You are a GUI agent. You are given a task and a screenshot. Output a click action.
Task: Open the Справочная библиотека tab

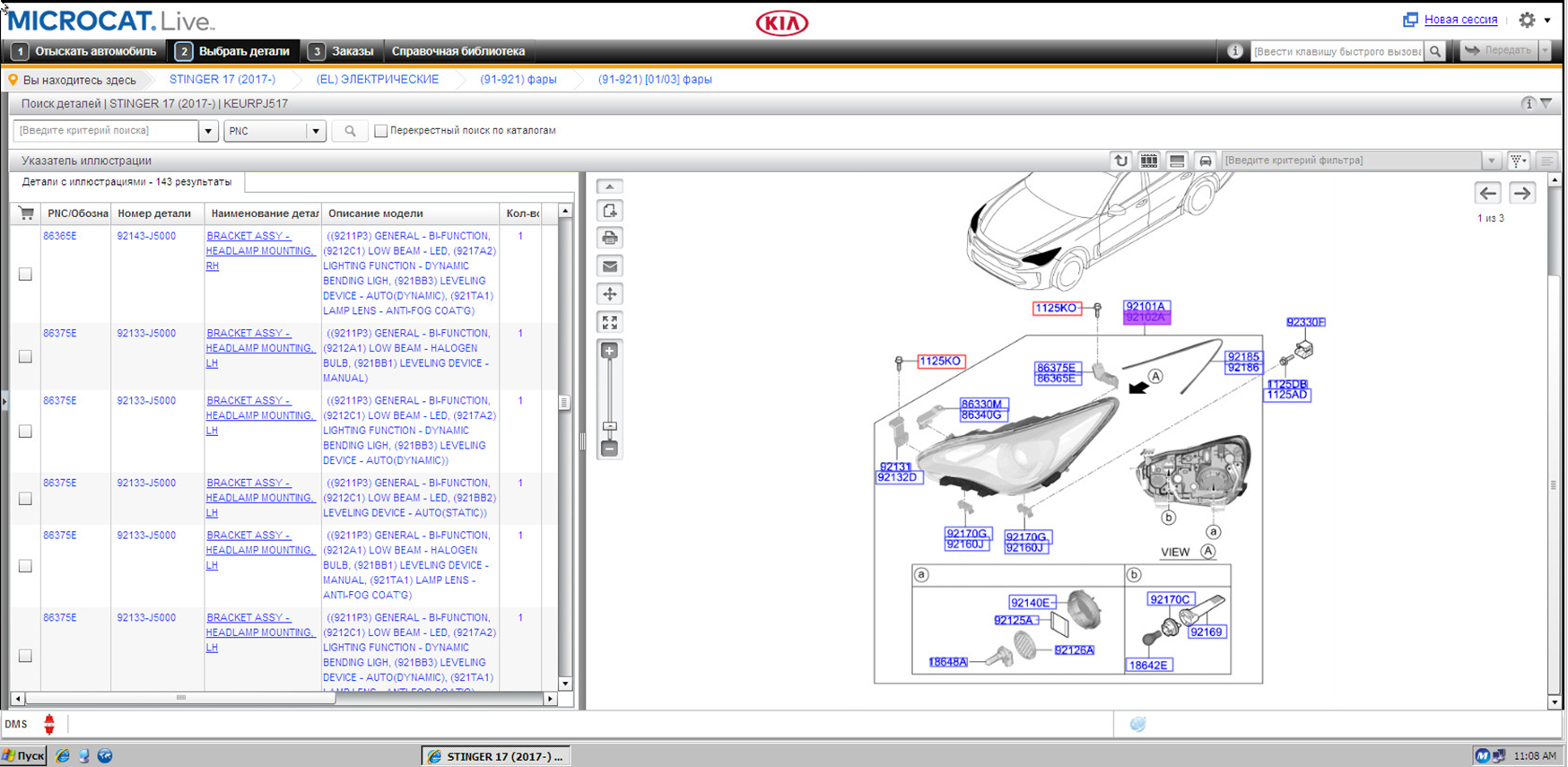tap(457, 51)
